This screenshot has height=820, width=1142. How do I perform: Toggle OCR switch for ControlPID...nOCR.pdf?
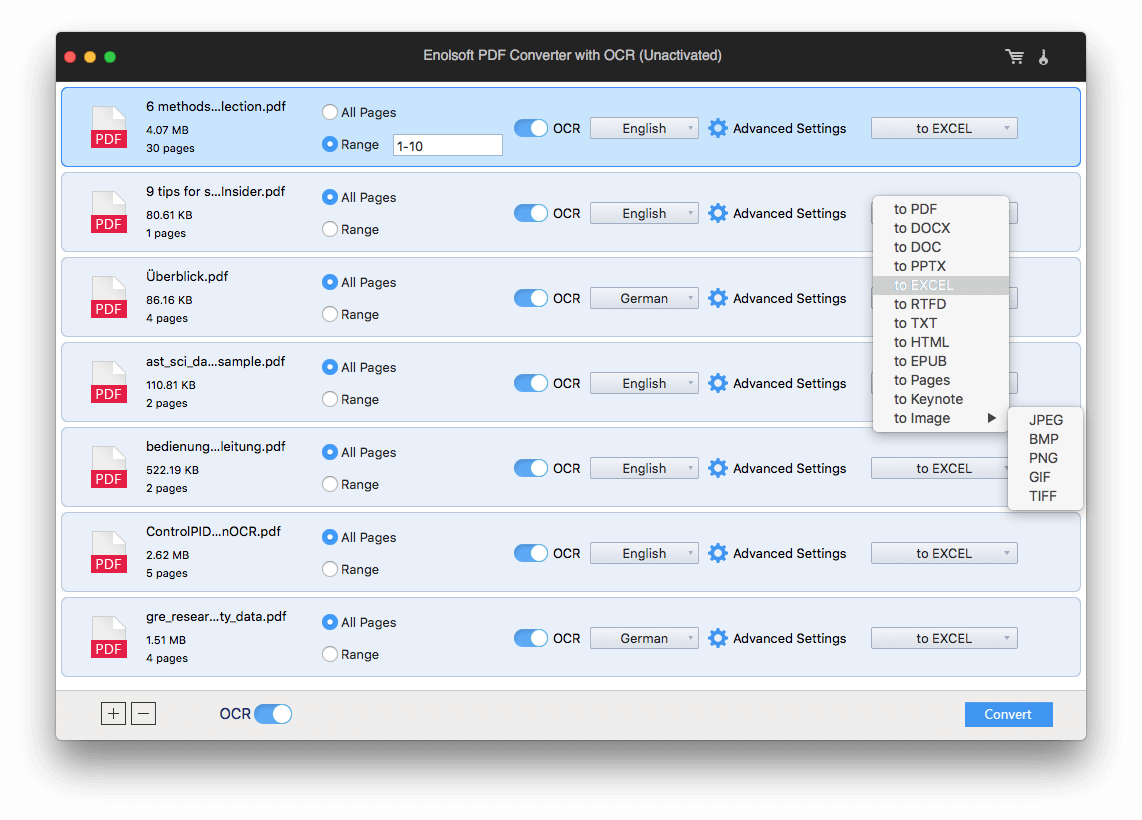point(530,553)
